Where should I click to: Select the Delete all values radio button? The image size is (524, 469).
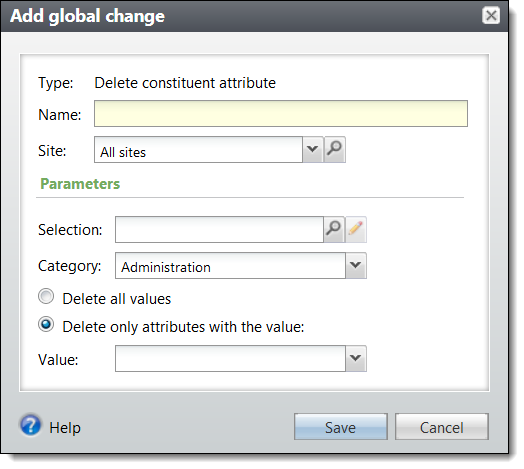click(x=46, y=297)
